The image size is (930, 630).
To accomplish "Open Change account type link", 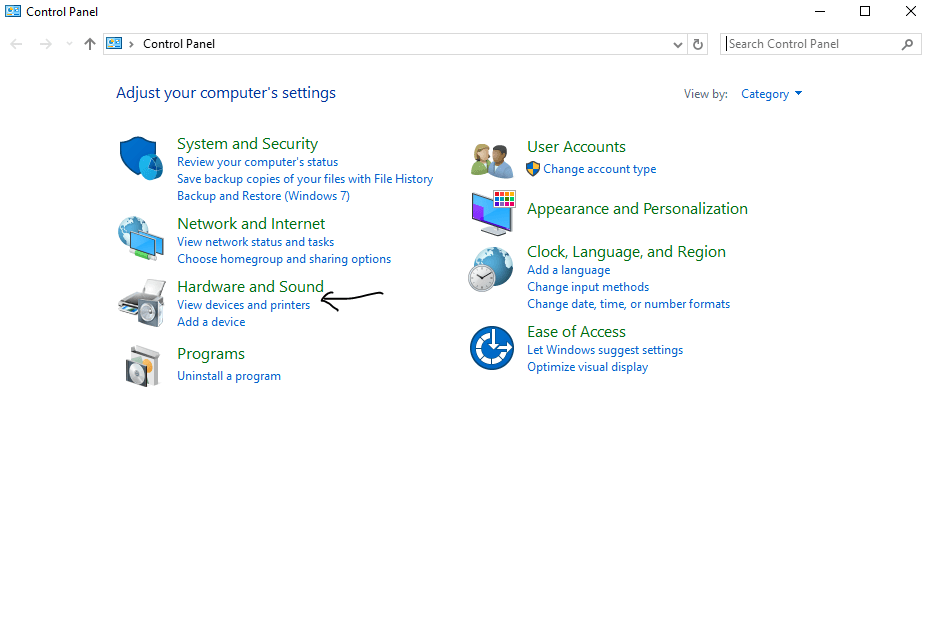I will click(x=599, y=169).
